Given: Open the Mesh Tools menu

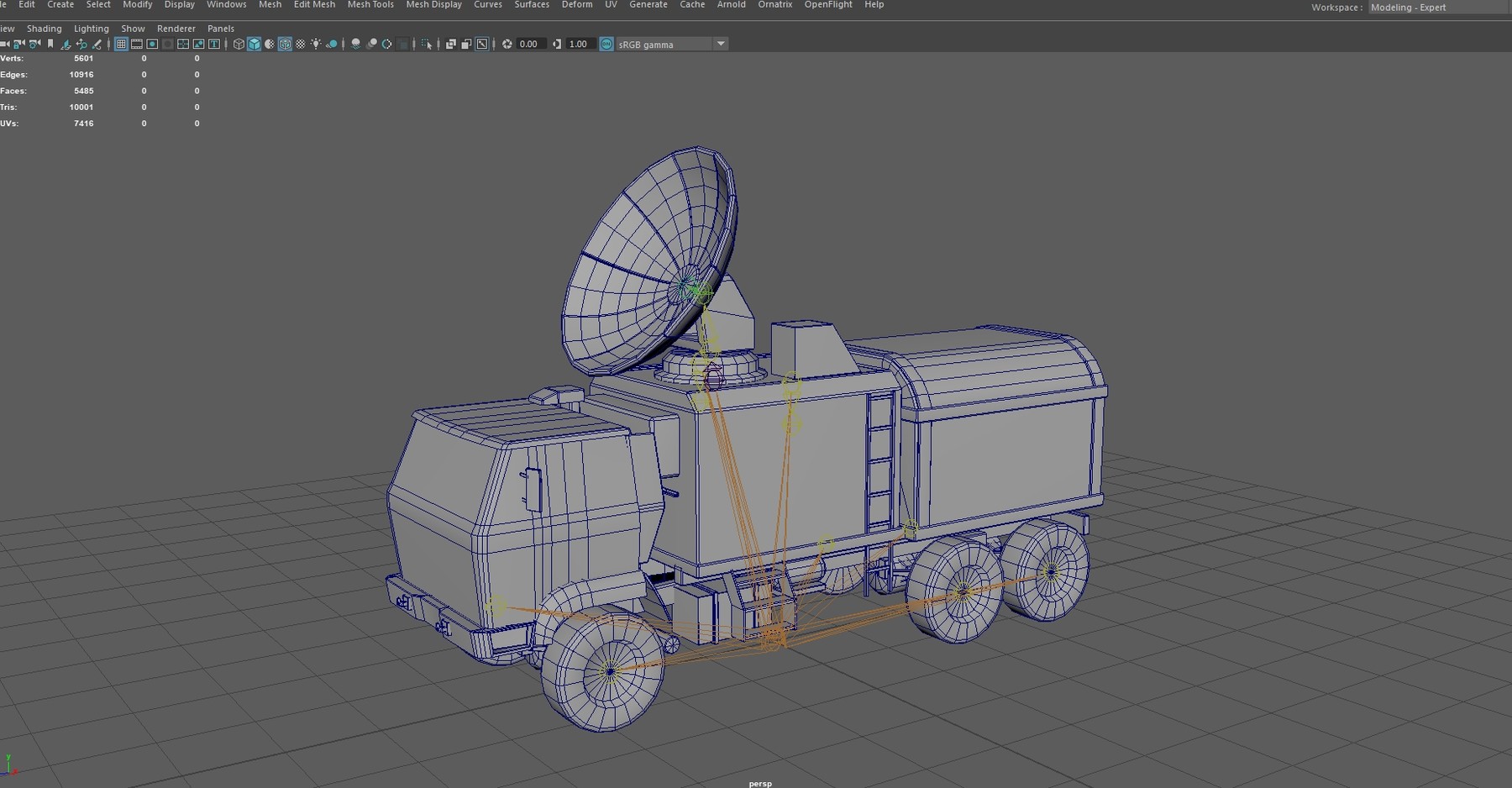Looking at the screenshot, I should (x=370, y=5).
